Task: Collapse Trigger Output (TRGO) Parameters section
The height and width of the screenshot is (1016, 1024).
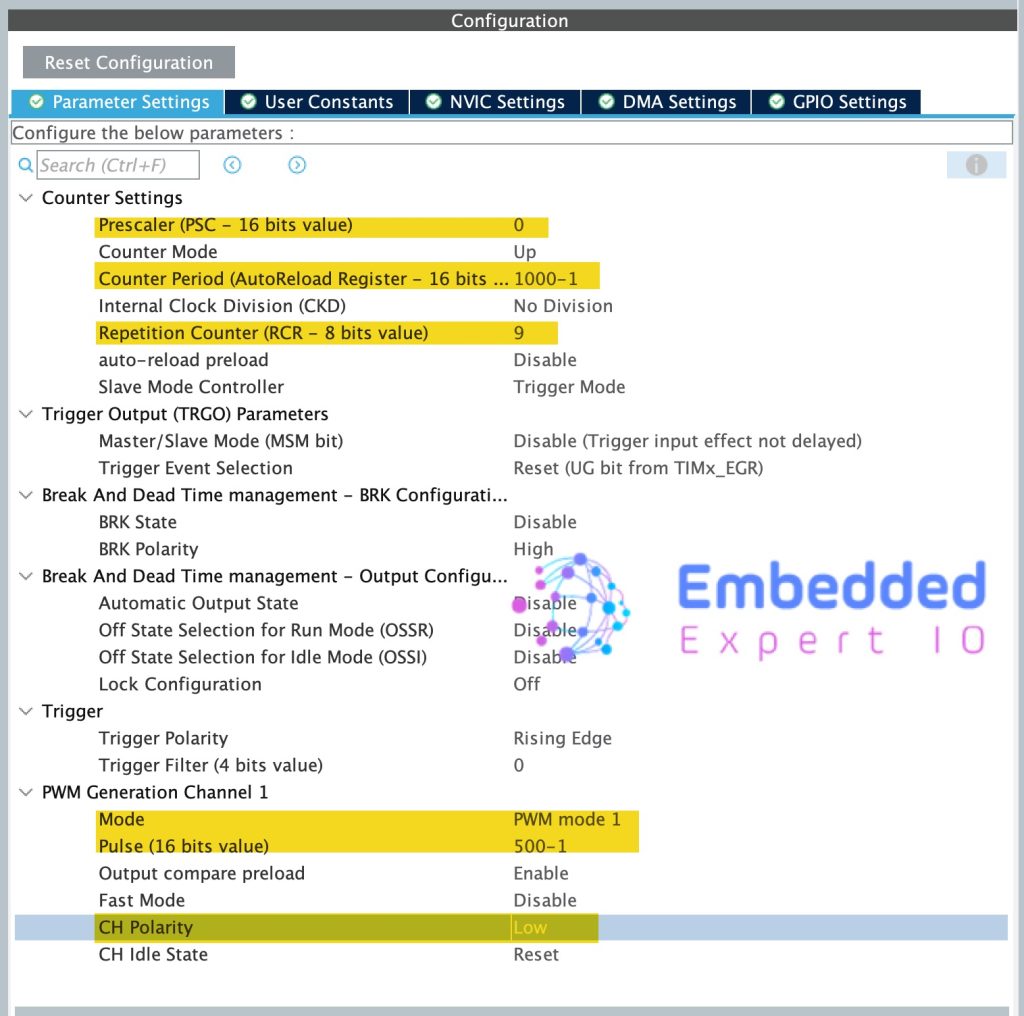Action: pos(25,414)
